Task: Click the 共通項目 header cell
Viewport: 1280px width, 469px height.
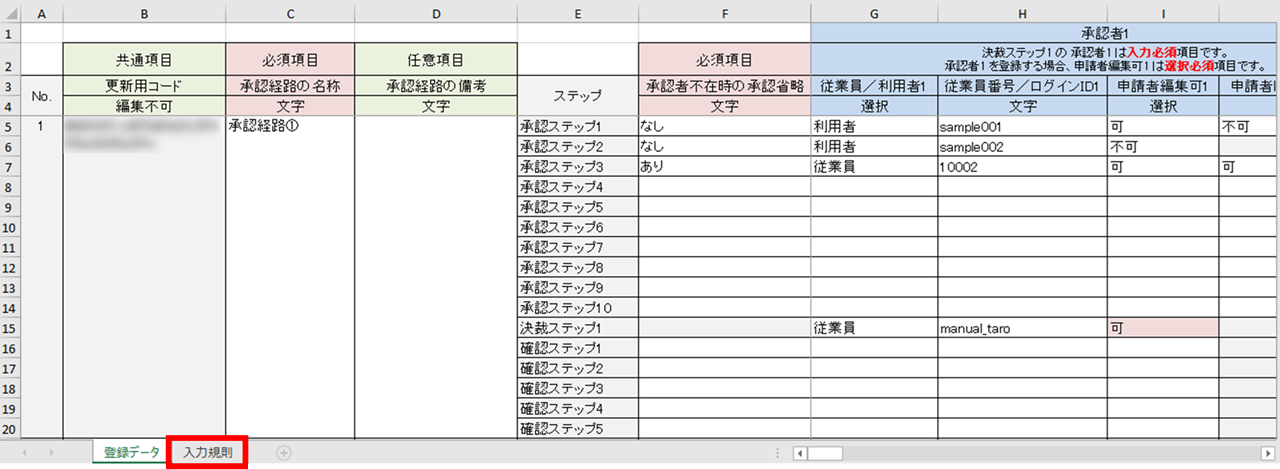Action: point(144,60)
